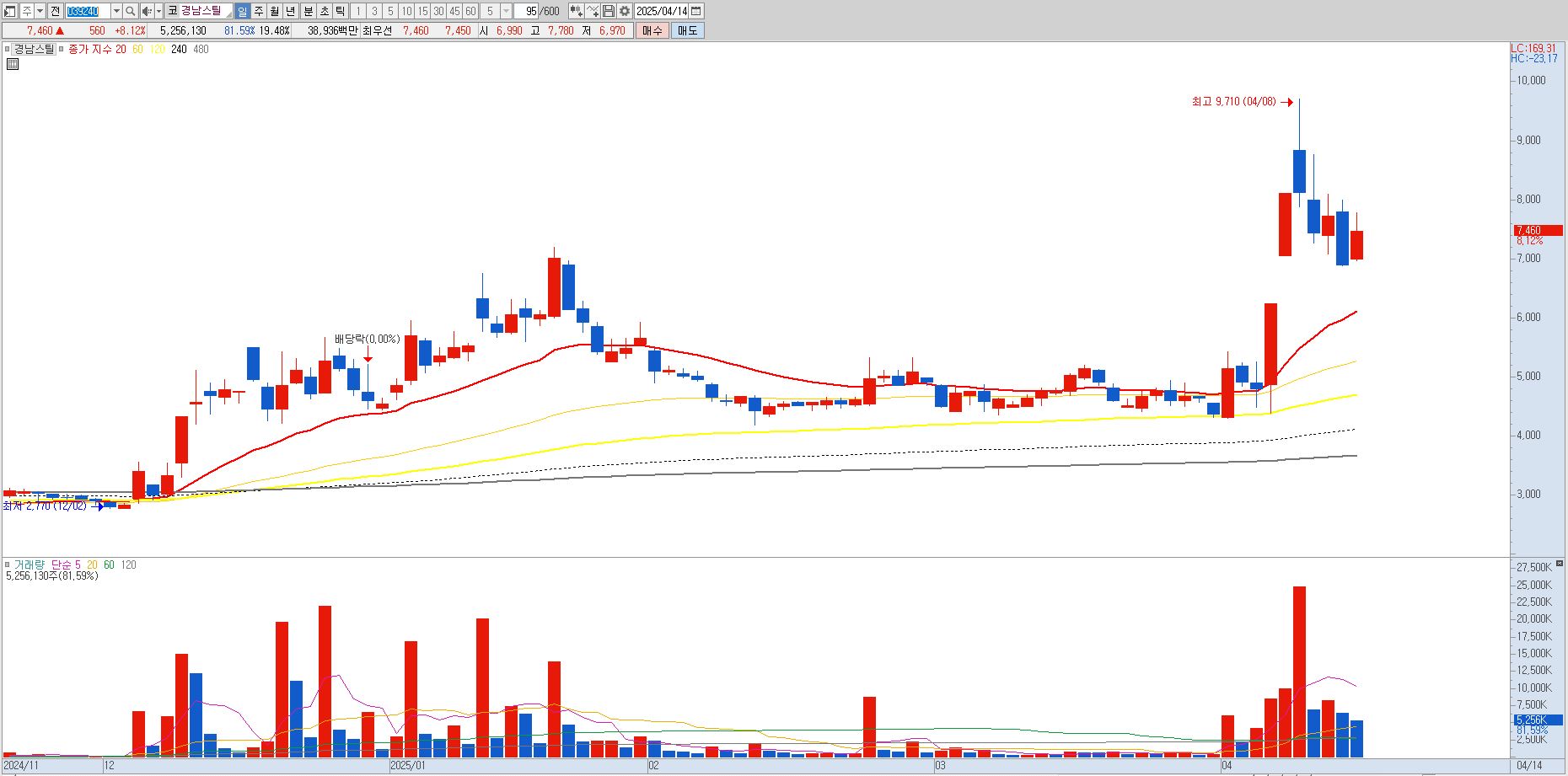The height and width of the screenshot is (776, 1568).
Task: Open the calendar date picker icon
Action: (x=696, y=11)
